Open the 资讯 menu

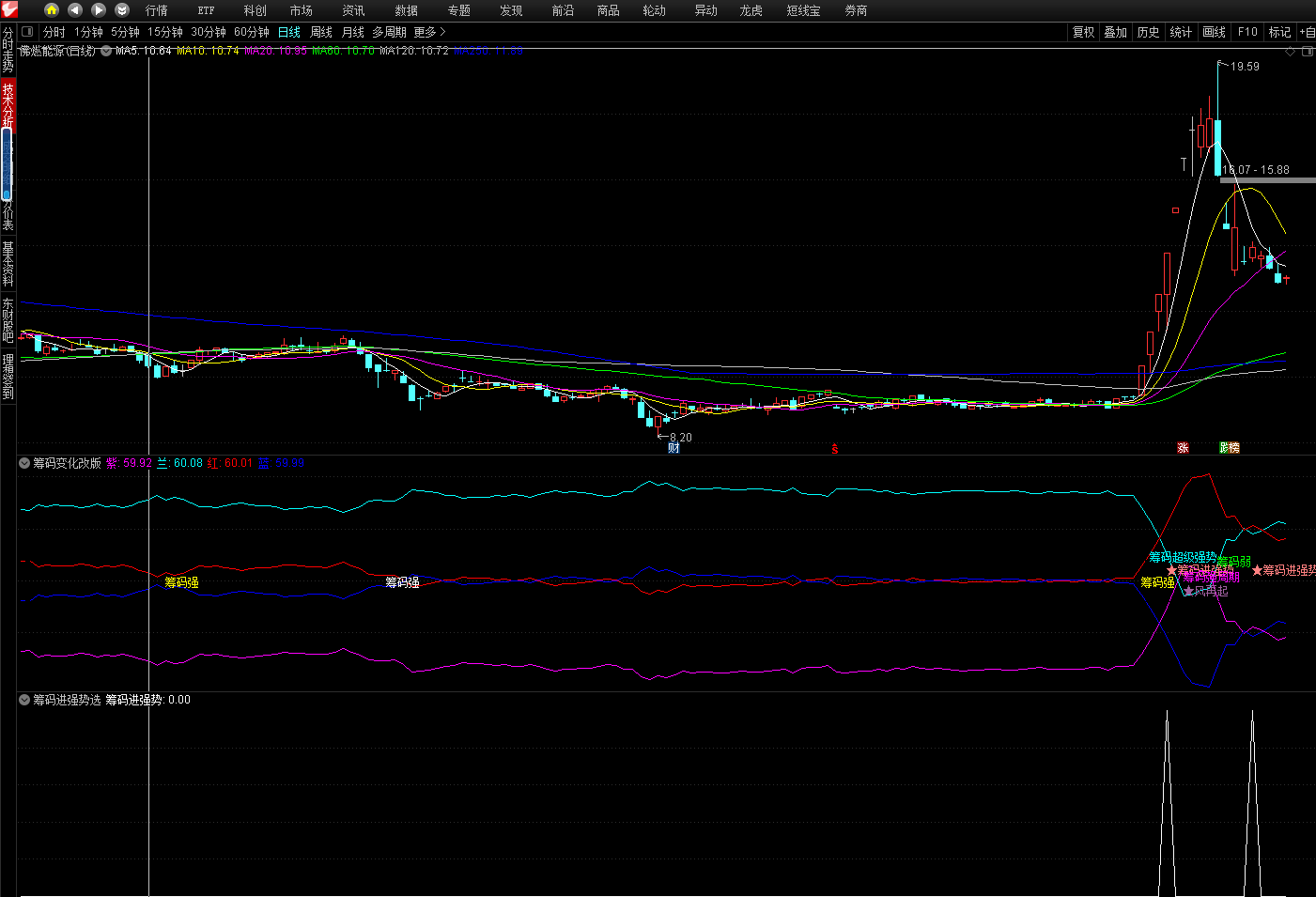coord(353,10)
